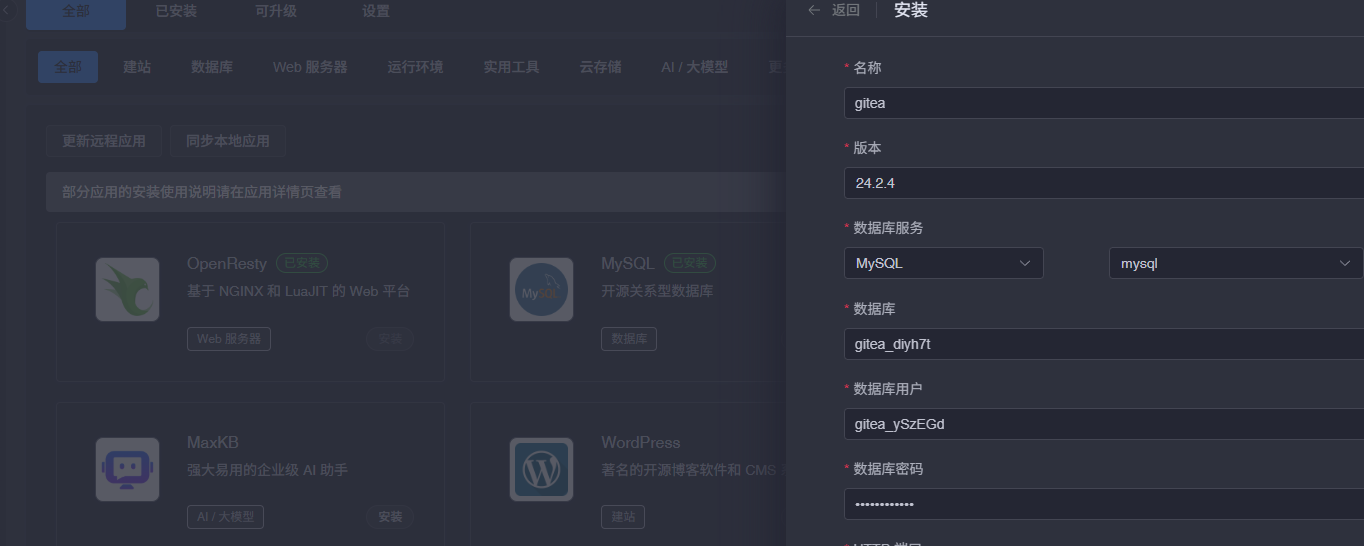This screenshot has width=1364, height=546.
Task: Click the 强大易用的企业级 AI 助手 text
Action: pyautogui.click(x=267, y=470)
